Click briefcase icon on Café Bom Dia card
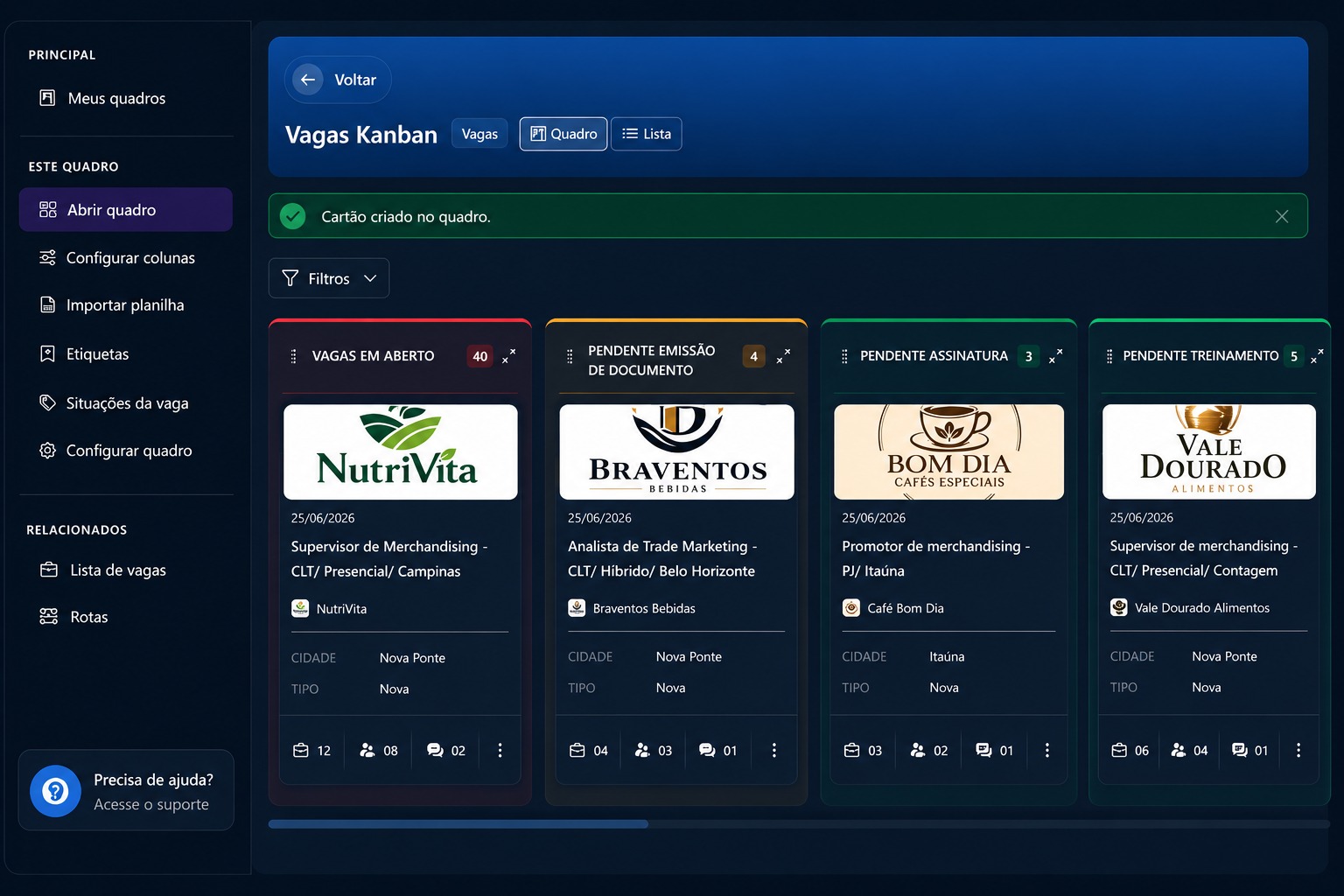The width and height of the screenshot is (1344, 896). point(852,750)
